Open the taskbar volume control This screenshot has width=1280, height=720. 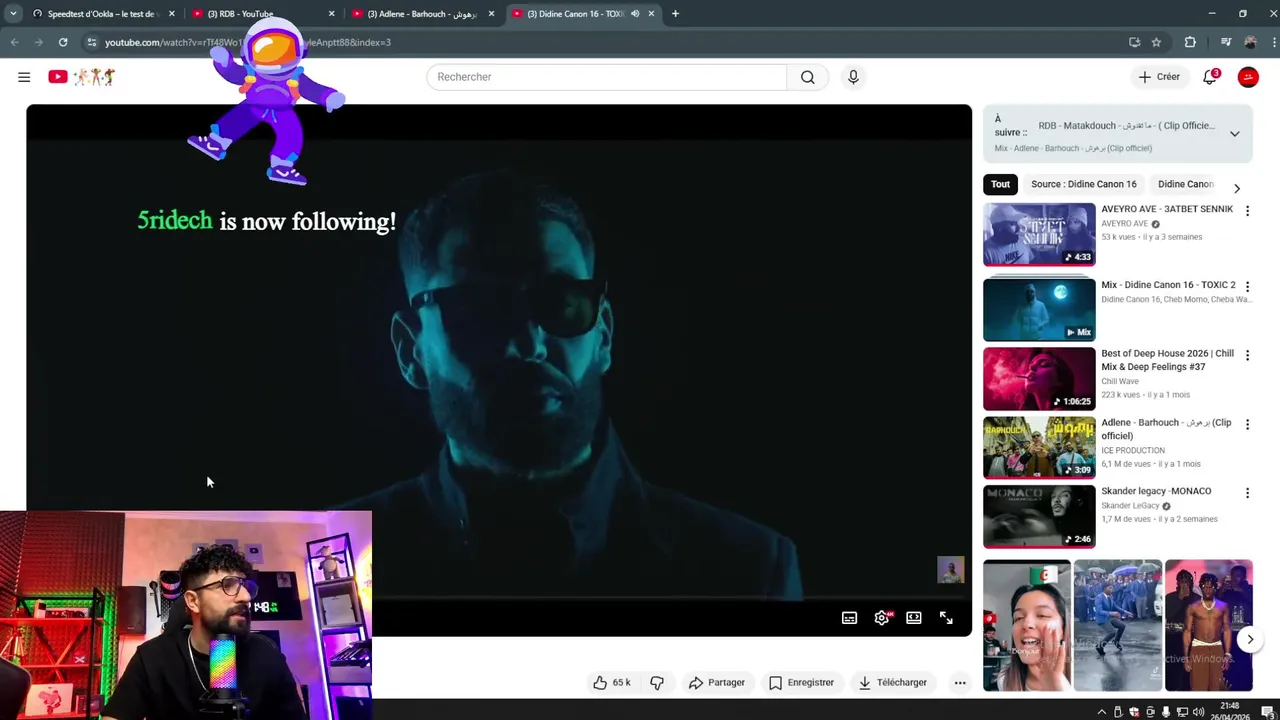point(1199,712)
